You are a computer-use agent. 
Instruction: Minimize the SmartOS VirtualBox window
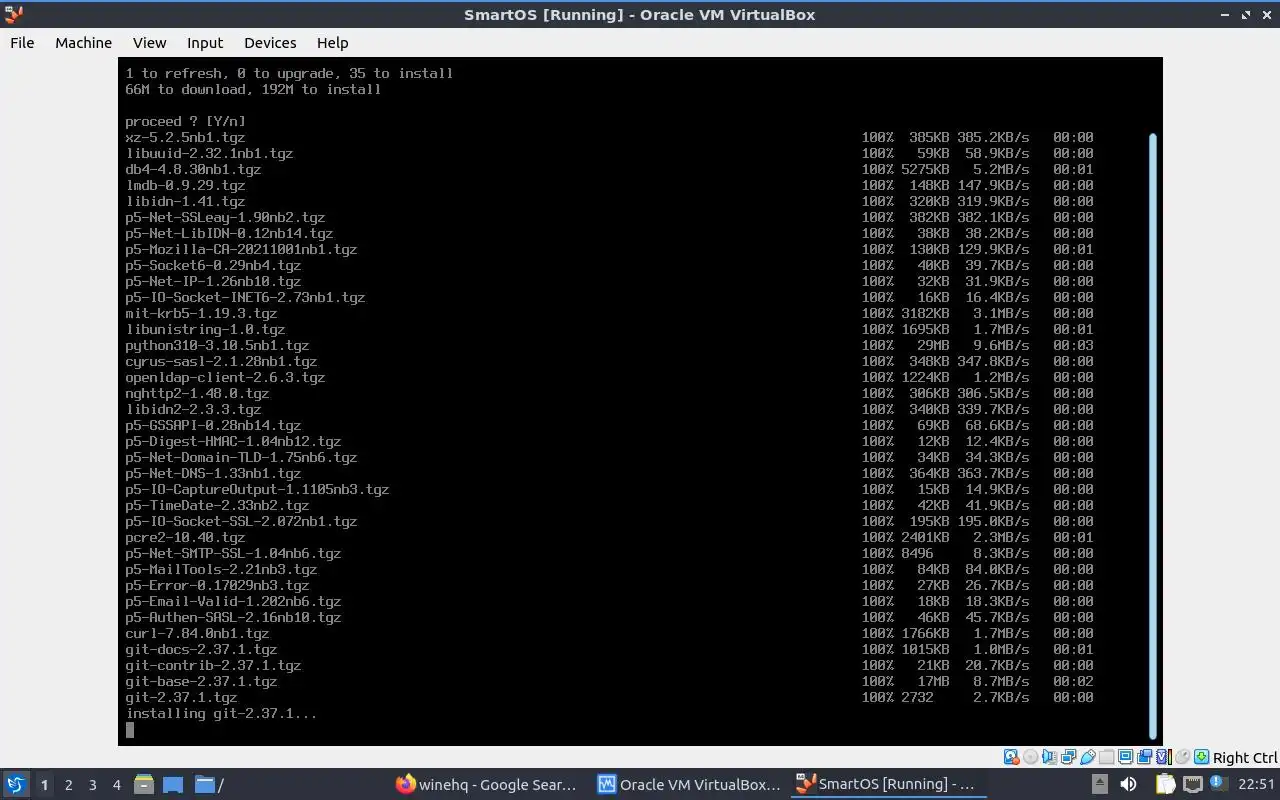(1226, 15)
